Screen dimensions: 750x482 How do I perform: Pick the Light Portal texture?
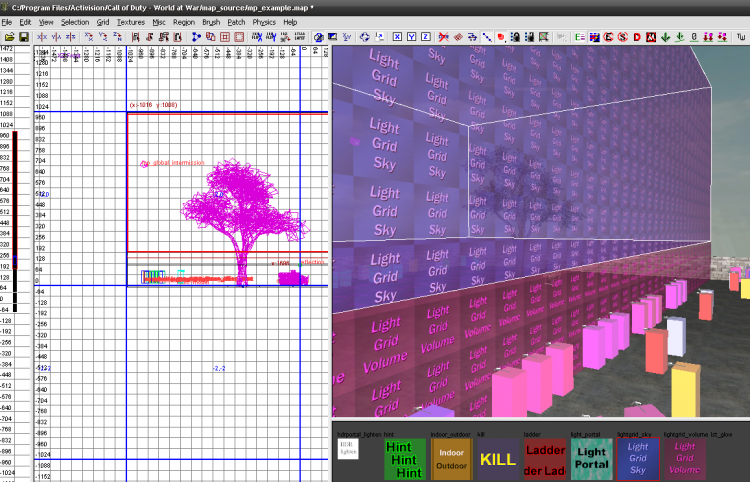(x=590, y=459)
